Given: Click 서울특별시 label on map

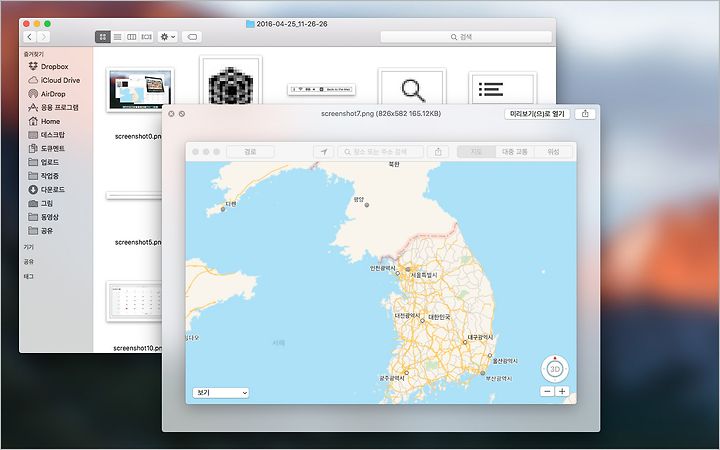Looking at the screenshot, I should (424, 276).
